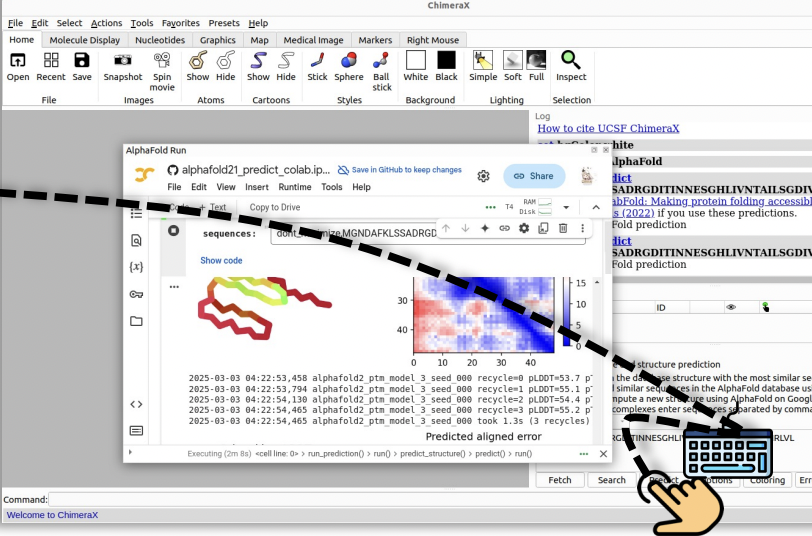
Task: Switch to Molecule Display tab
Action: pos(84,40)
